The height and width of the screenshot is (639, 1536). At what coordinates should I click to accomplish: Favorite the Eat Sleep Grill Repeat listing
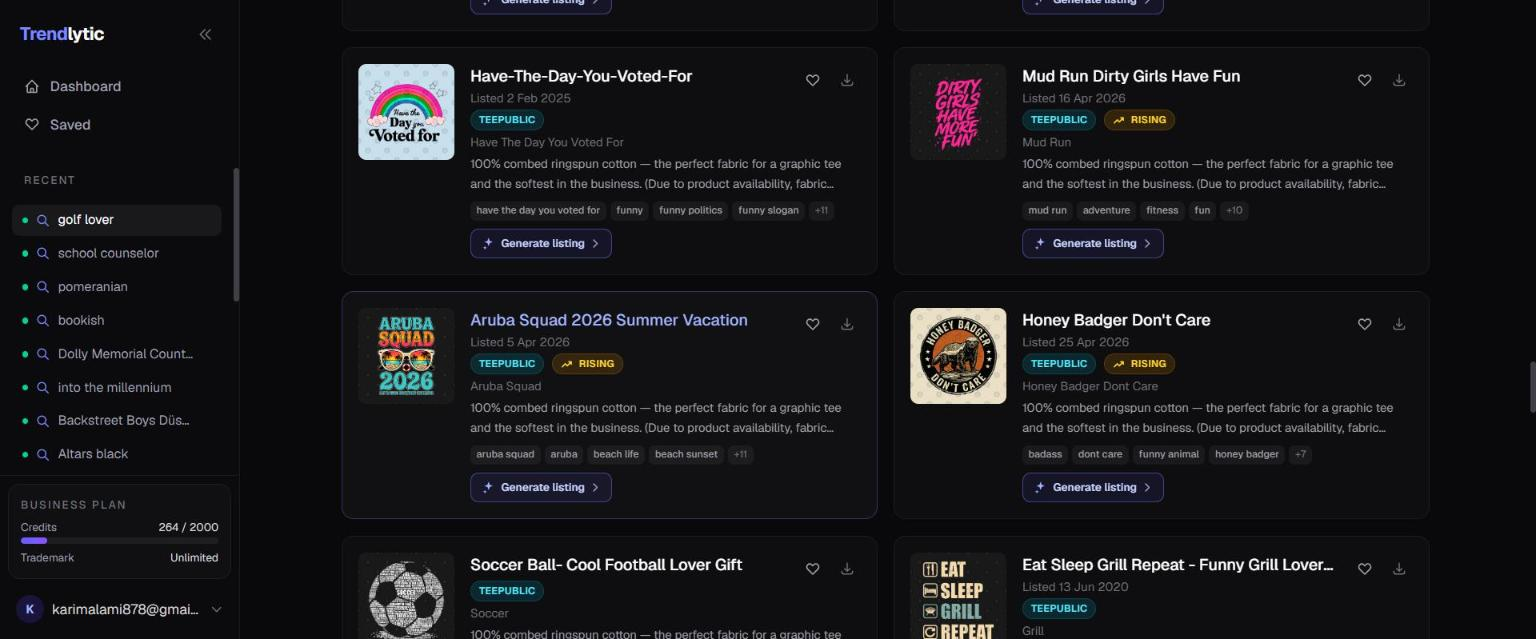1365,569
